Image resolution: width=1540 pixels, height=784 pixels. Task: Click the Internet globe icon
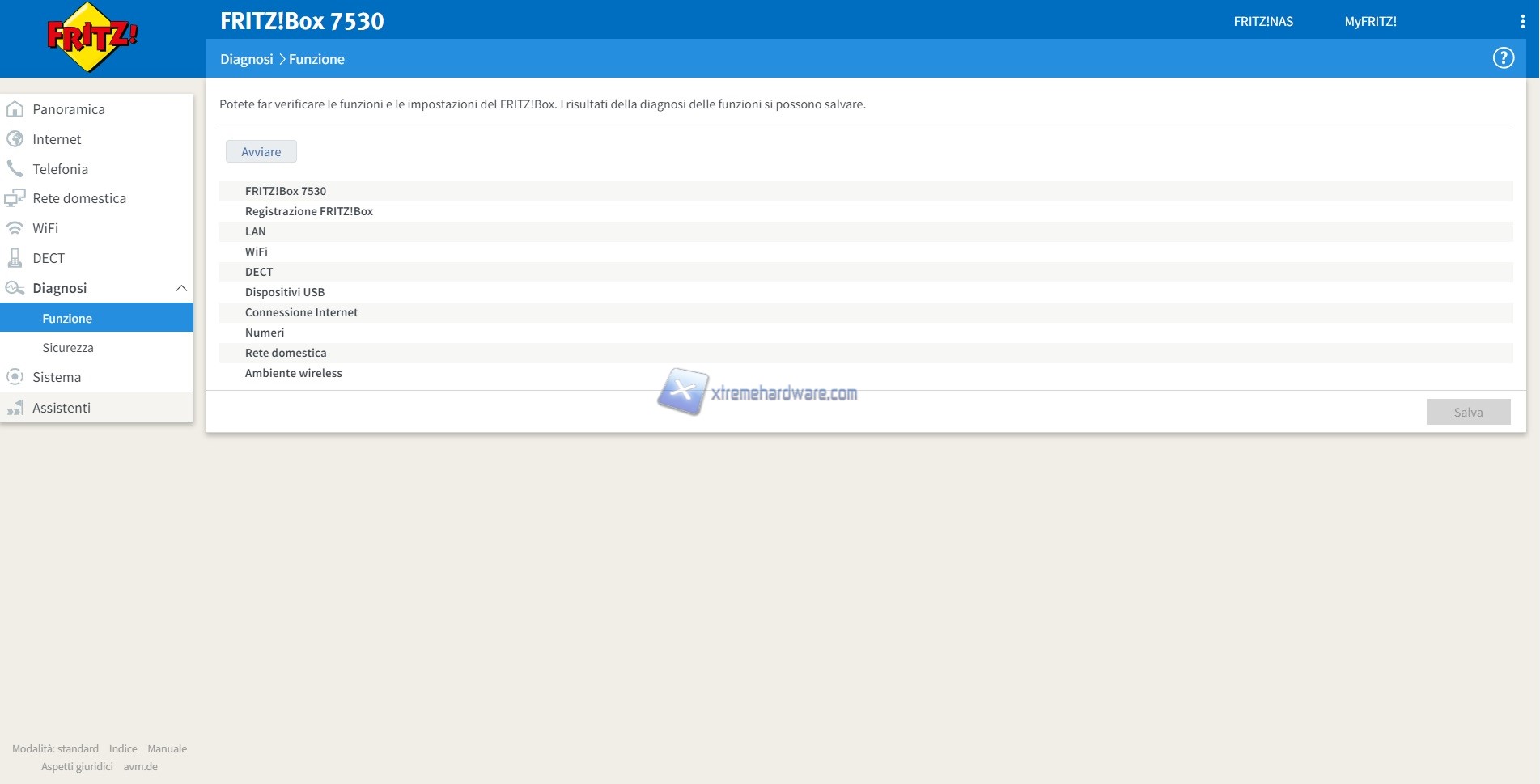(15, 139)
